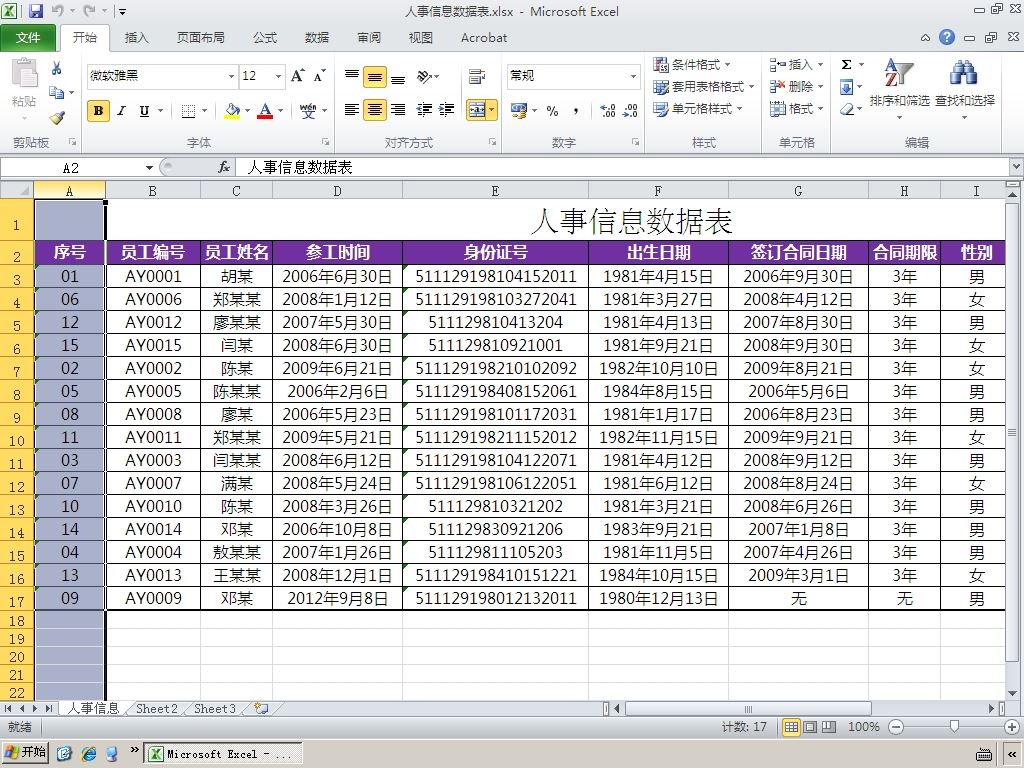Viewport: 1024px width, 768px height.
Task: Align text left
Action: pos(352,110)
